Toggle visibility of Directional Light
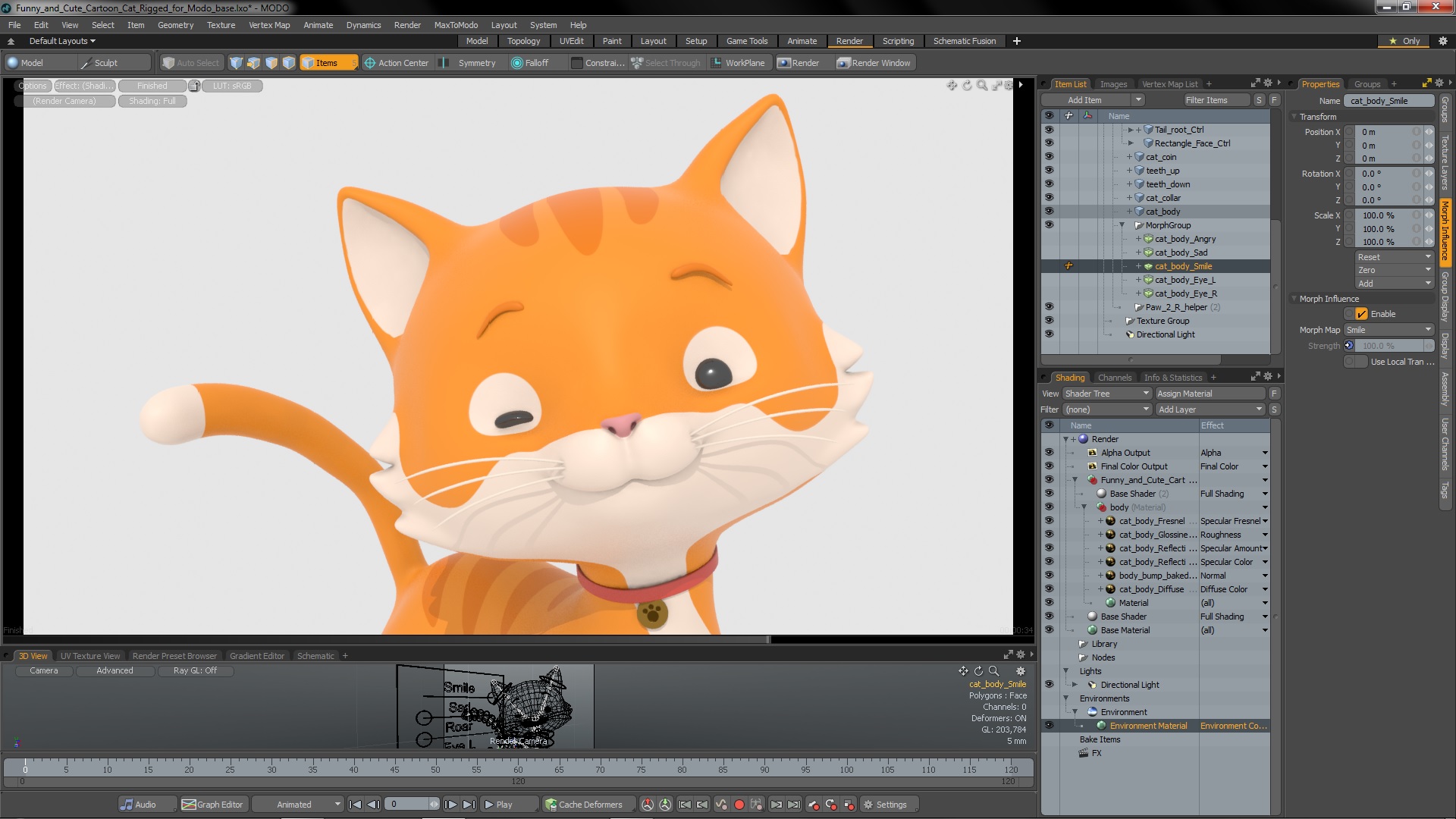The image size is (1456, 819). click(1049, 334)
